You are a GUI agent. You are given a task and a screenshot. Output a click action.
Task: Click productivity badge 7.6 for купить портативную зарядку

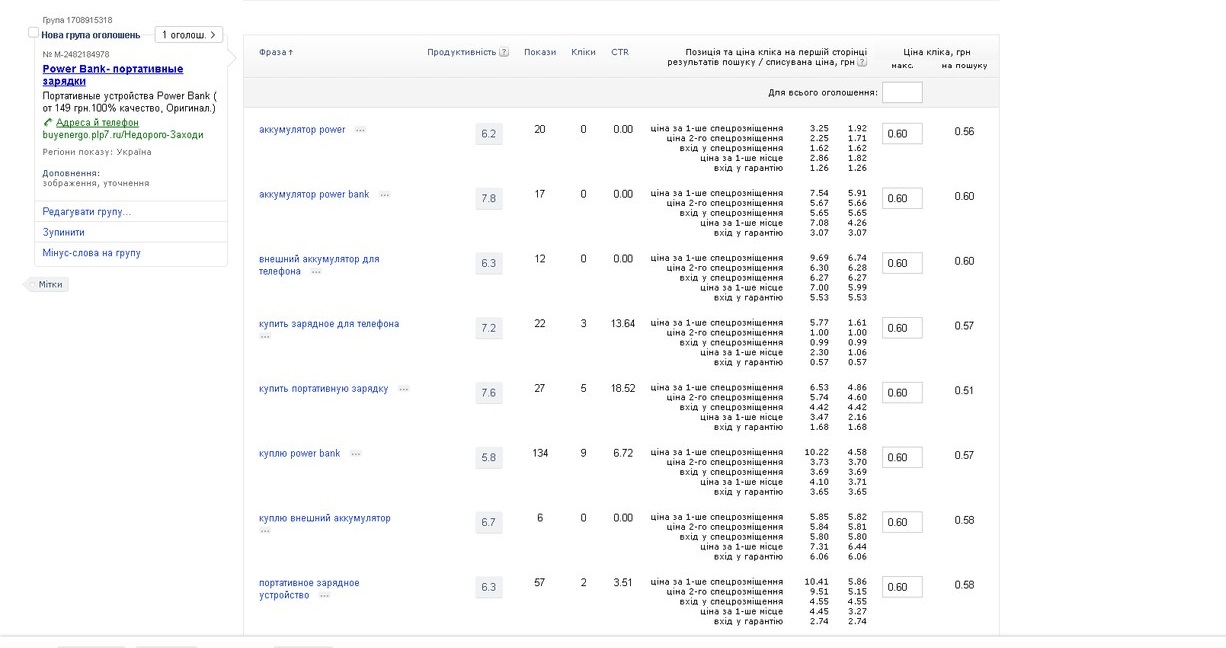[x=488, y=393]
